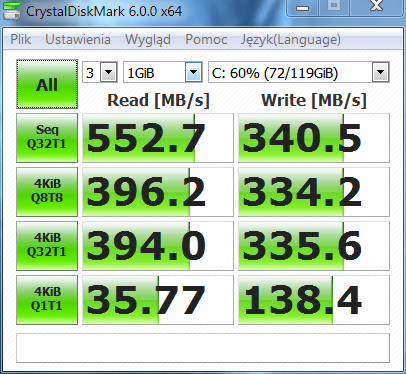Expand the C: drive selection dropdown
The height and width of the screenshot is (374, 406).
(381, 72)
